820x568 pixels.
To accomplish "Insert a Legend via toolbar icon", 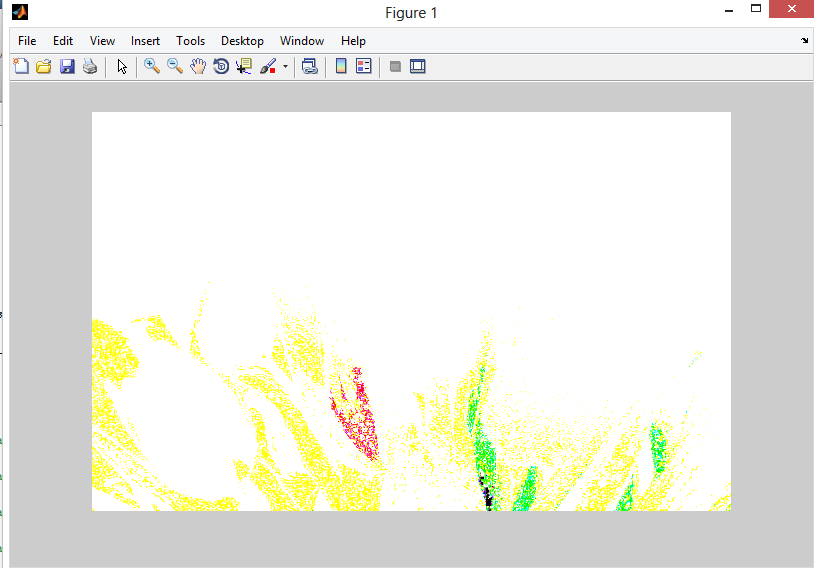I will (363, 66).
